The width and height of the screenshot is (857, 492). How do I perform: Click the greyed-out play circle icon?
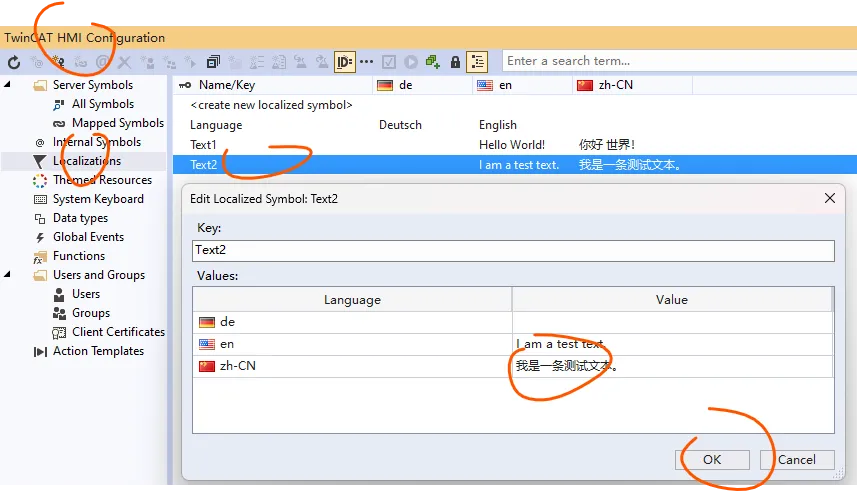point(410,62)
